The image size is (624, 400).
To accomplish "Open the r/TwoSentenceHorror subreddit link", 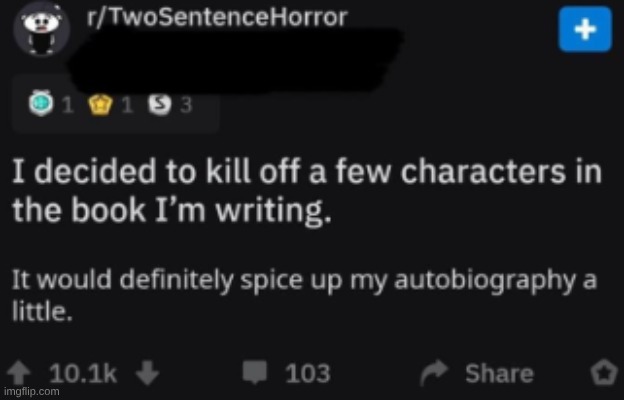I will pos(217,17).
